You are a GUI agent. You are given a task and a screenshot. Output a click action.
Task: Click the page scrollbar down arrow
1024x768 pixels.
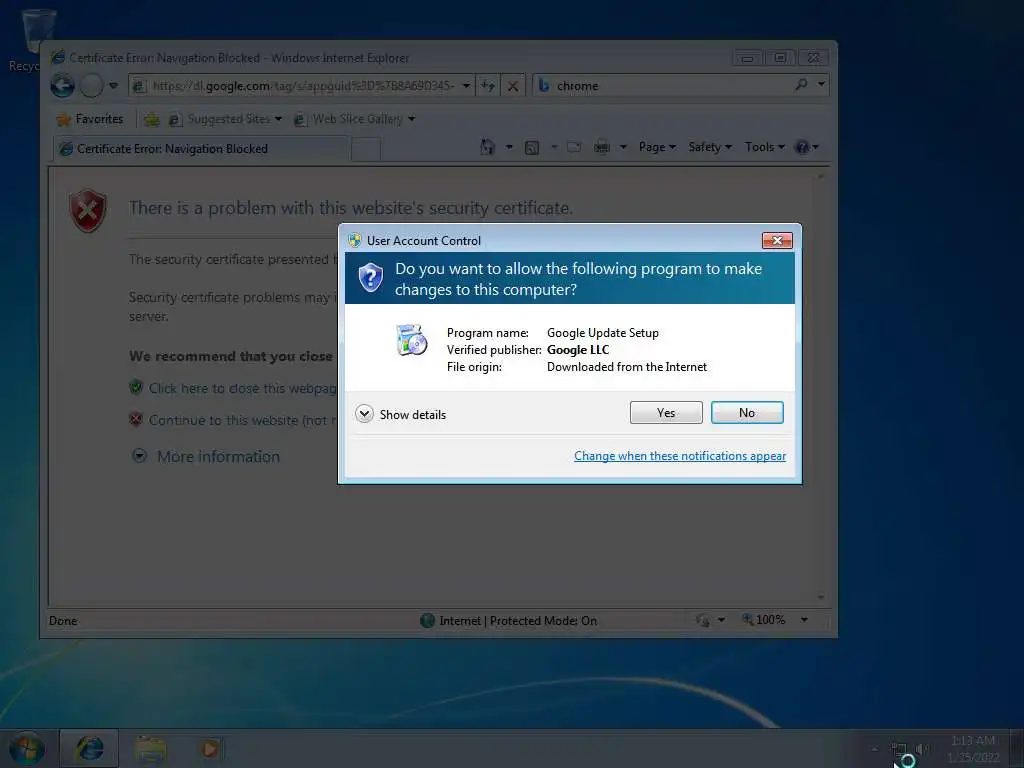821,597
